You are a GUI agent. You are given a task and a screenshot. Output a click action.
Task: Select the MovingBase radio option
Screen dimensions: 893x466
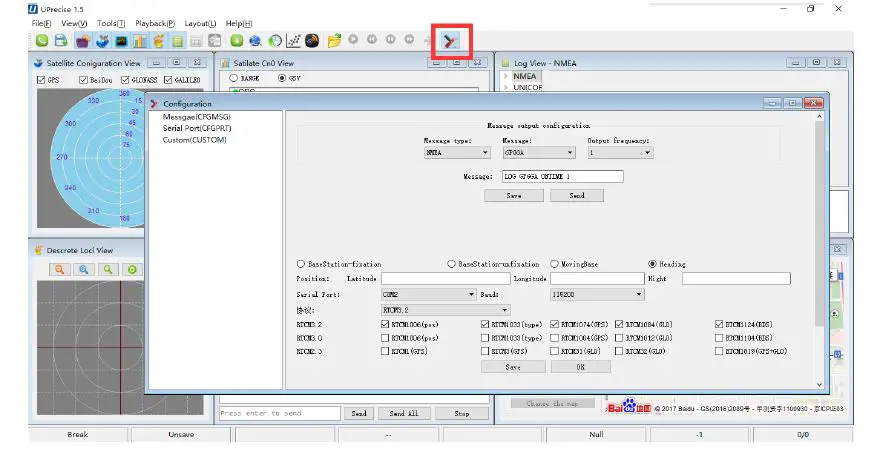[554, 264]
